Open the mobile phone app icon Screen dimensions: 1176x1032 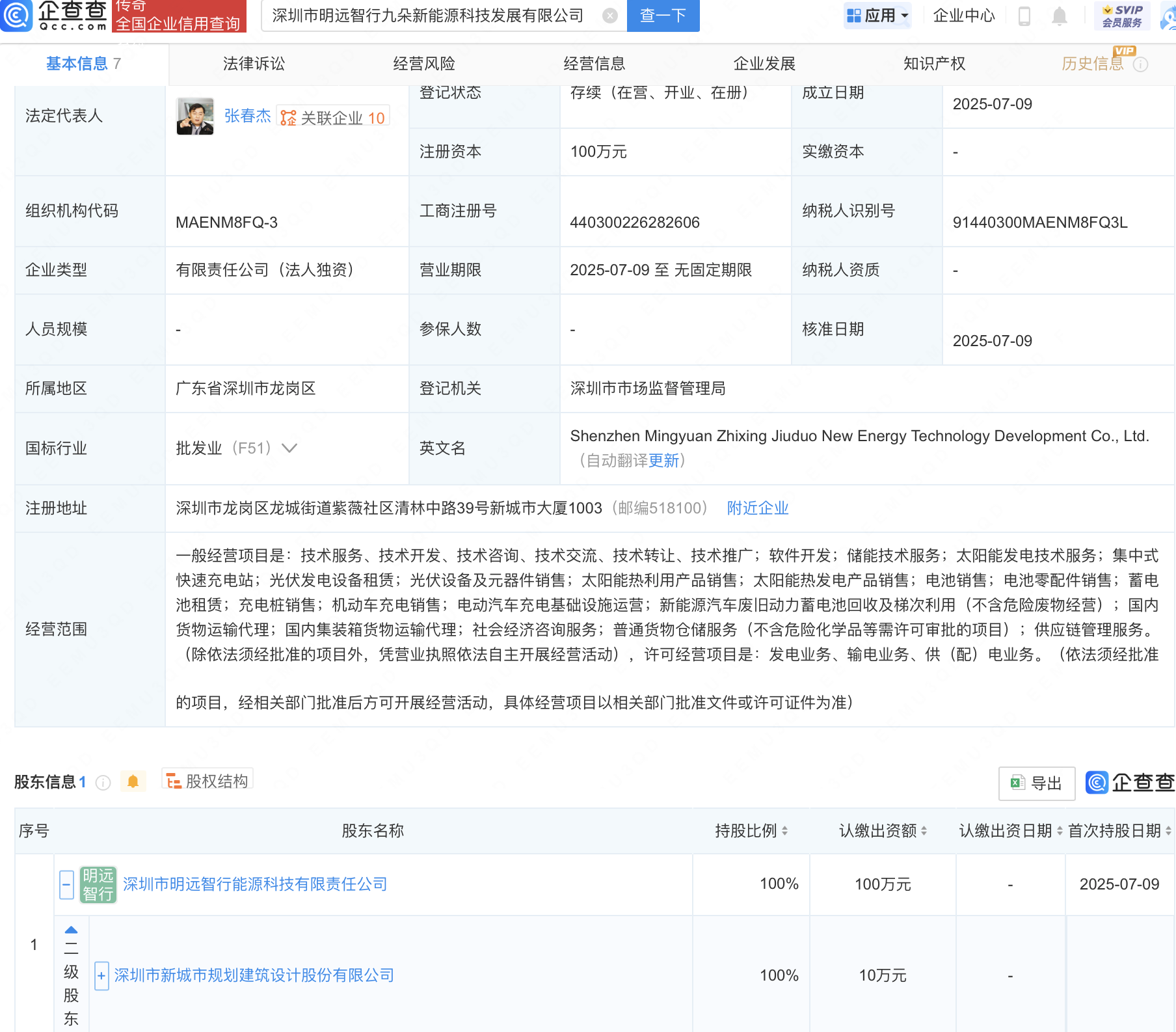[1024, 16]
